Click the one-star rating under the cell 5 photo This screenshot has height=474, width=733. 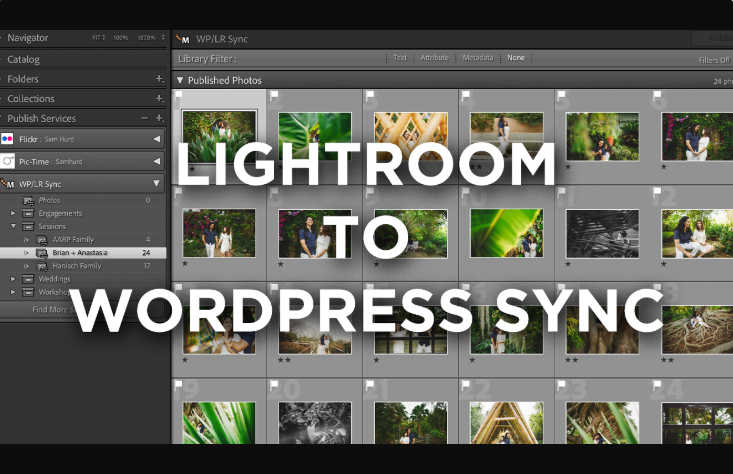coord(568,167)
